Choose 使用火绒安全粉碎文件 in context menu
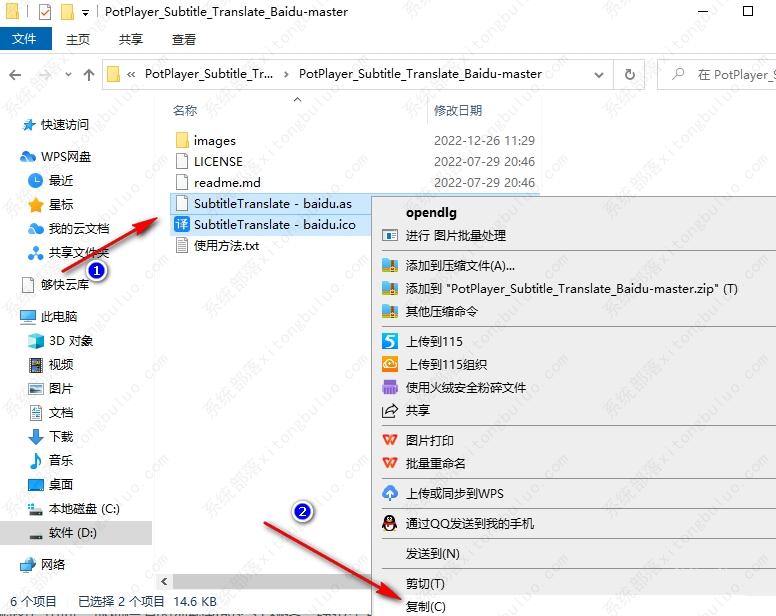 click(466, 387)
